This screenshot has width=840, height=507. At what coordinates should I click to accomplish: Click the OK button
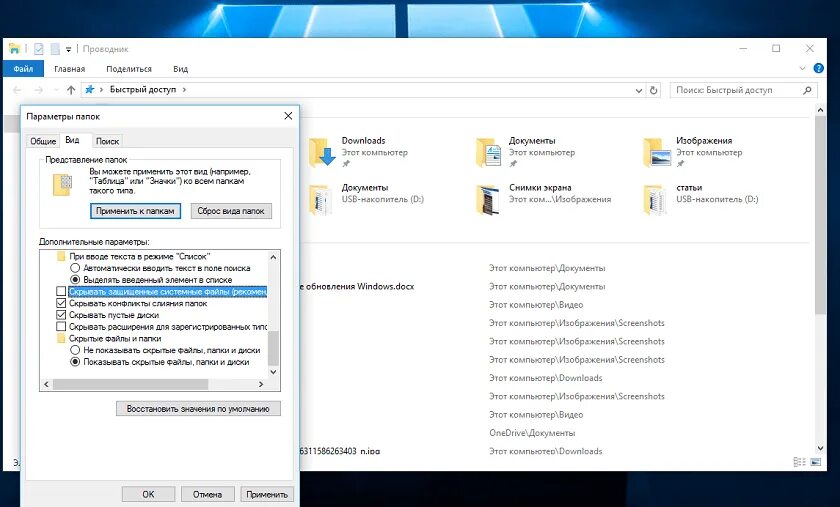(x=148, y=494)
